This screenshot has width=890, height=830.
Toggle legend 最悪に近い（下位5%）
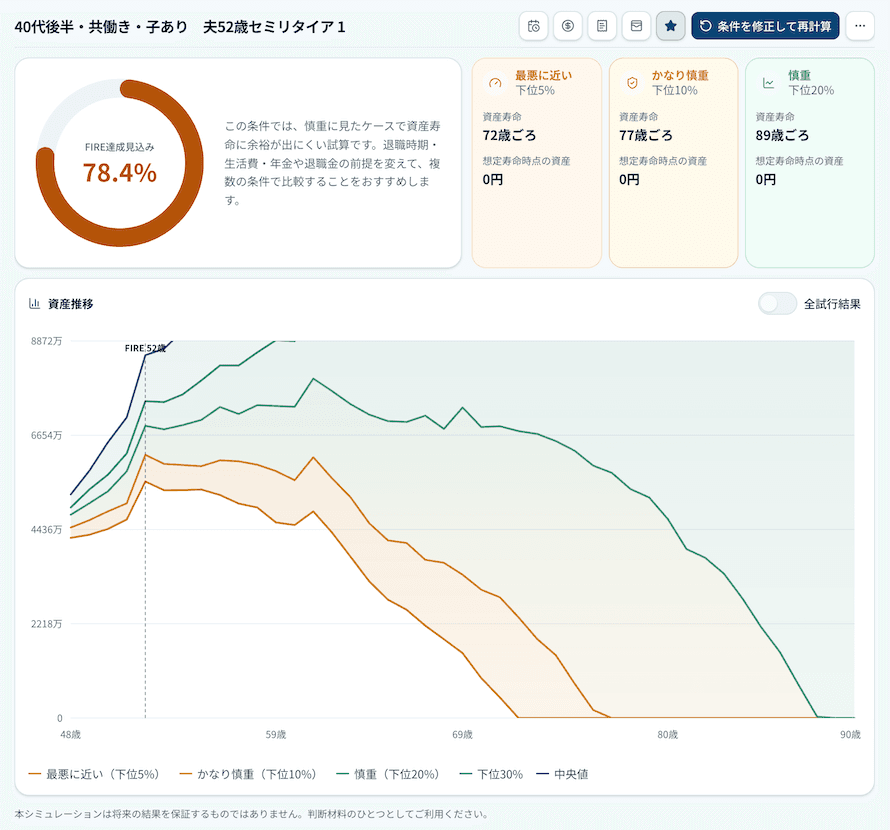(94, 774)
